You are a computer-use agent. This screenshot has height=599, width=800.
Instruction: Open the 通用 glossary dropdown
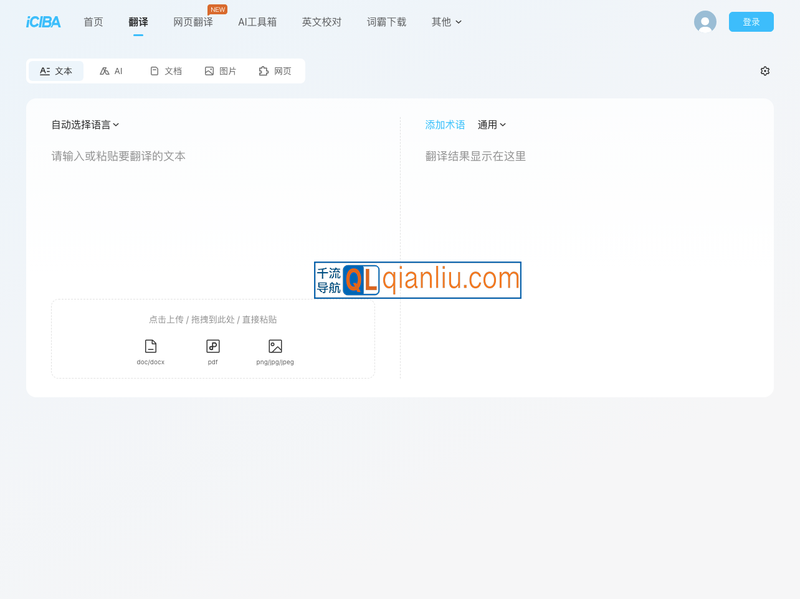click(x=490, y=124)
